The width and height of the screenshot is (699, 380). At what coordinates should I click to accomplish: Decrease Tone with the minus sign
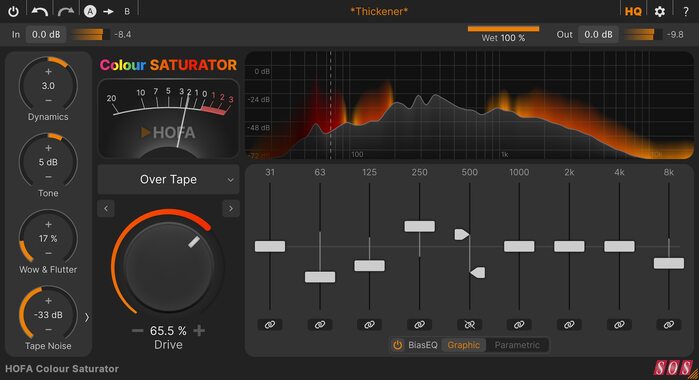(x=48, y=177)
